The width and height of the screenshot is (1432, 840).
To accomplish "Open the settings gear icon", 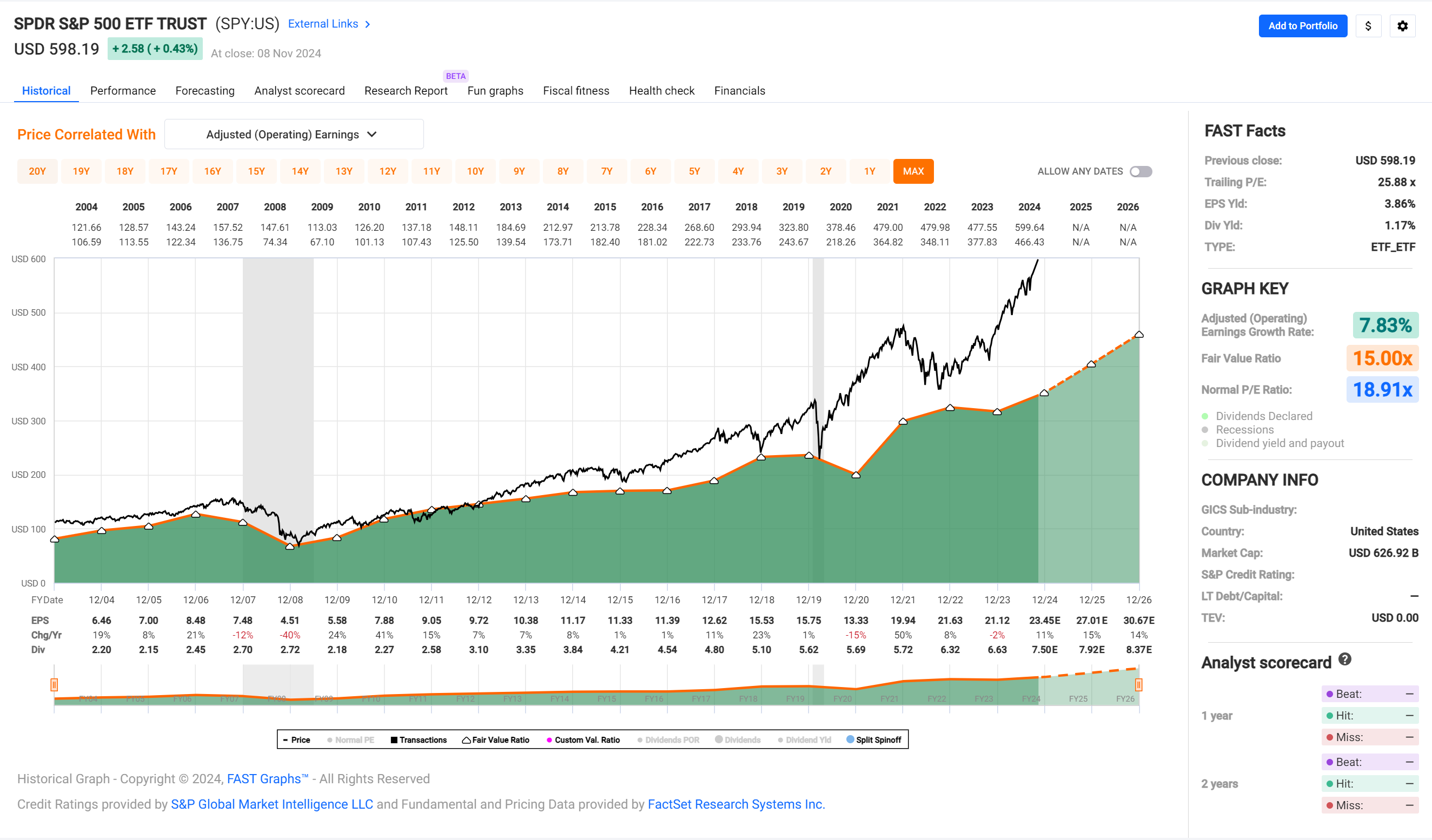I will (x=1402, y=26).
